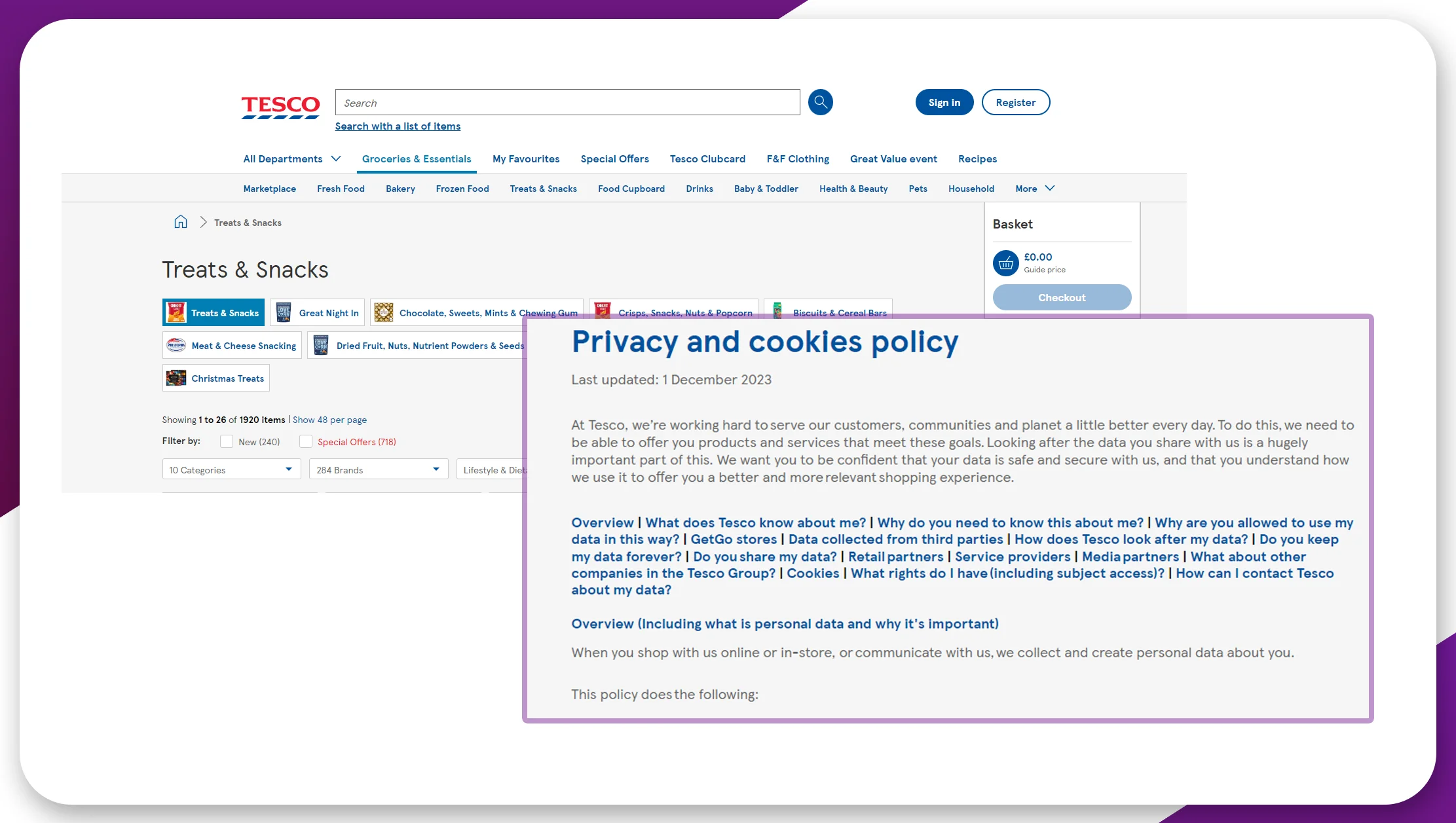Click Data collected from third parties link
This screenshot has width=1456, height=823.
coord(895,540)
